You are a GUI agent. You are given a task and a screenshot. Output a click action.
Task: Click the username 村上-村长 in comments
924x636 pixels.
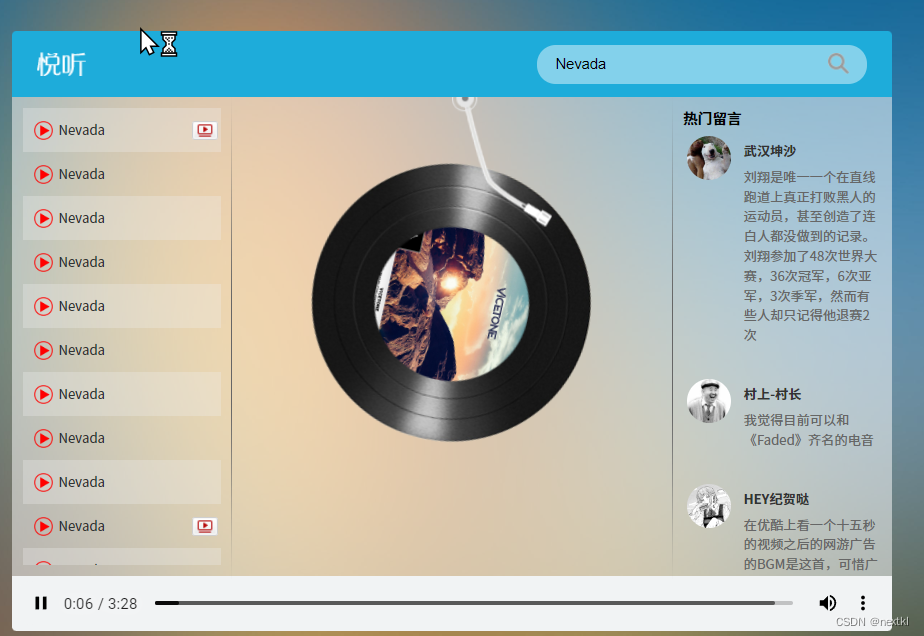tap(770, 394)
